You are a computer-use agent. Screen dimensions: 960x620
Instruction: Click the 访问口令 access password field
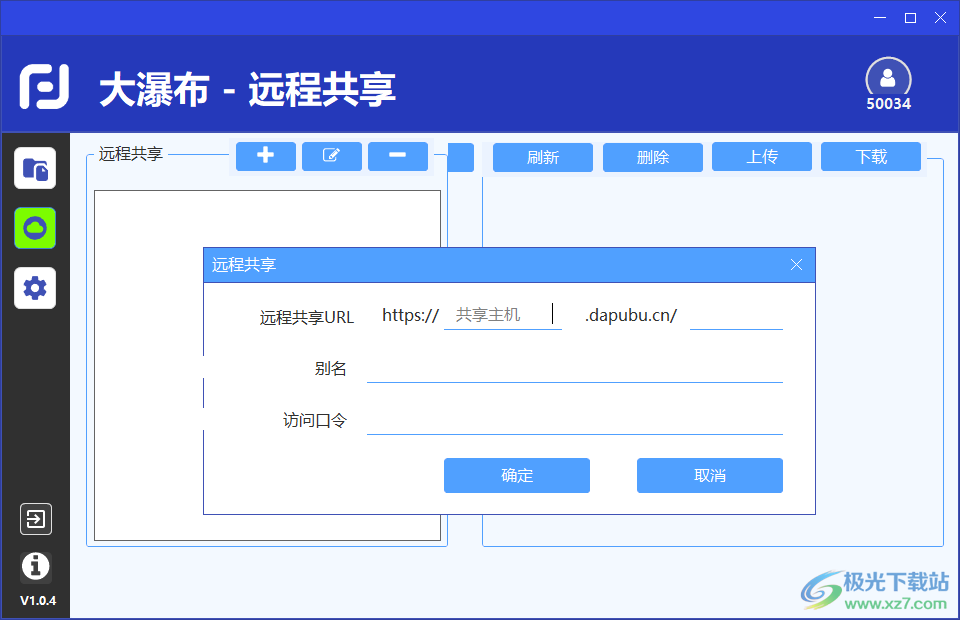575,420
